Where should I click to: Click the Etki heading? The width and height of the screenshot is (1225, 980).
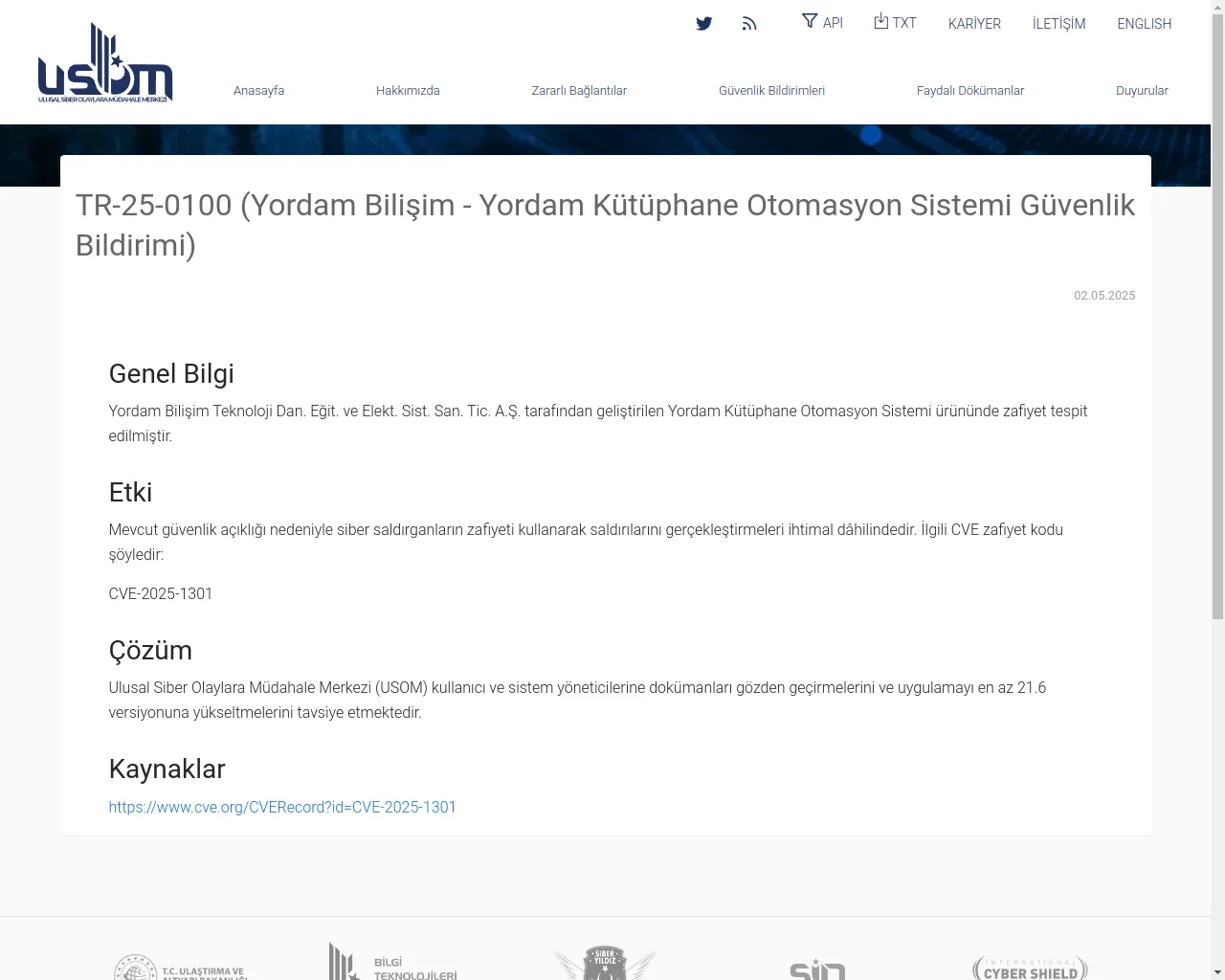pos(130,492)
